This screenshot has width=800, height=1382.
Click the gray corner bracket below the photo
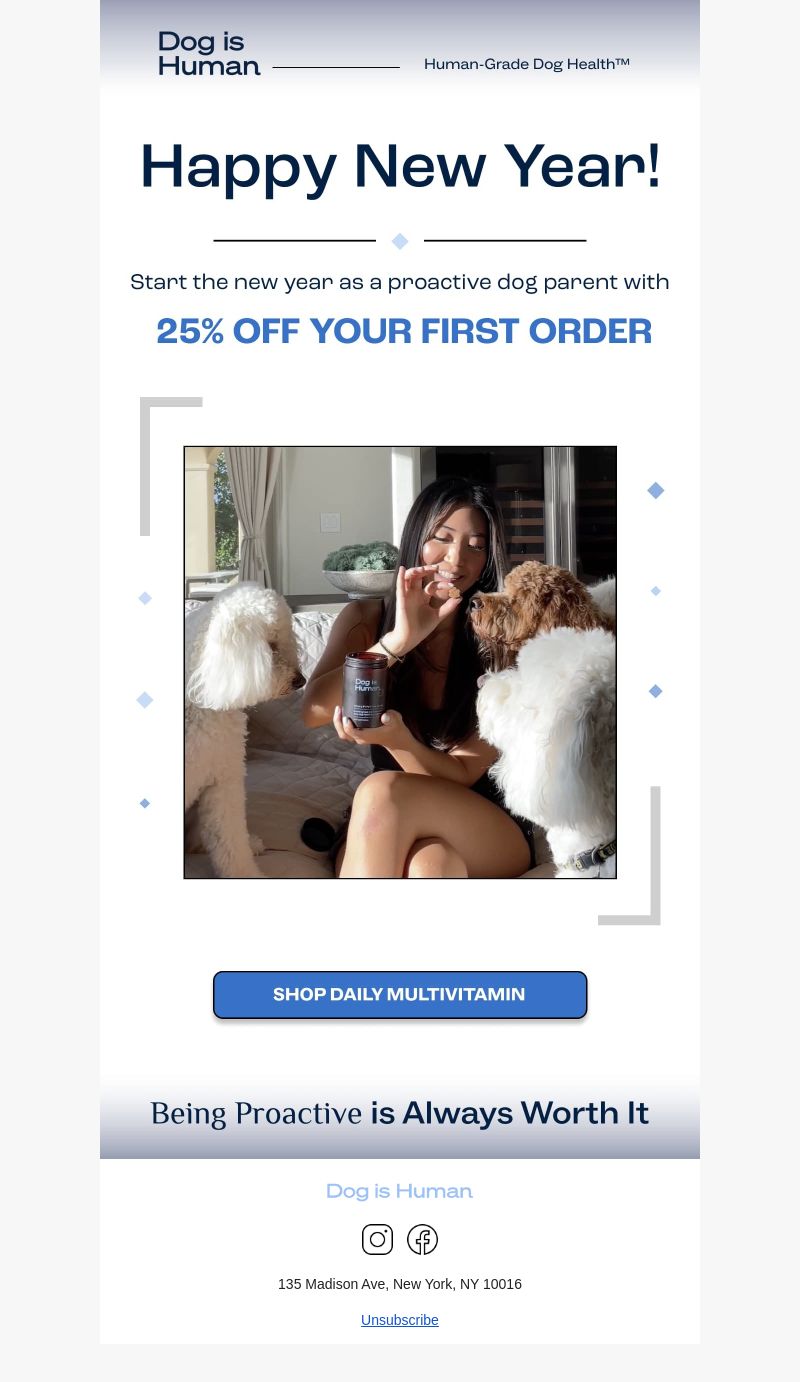[x=629, y=856]
